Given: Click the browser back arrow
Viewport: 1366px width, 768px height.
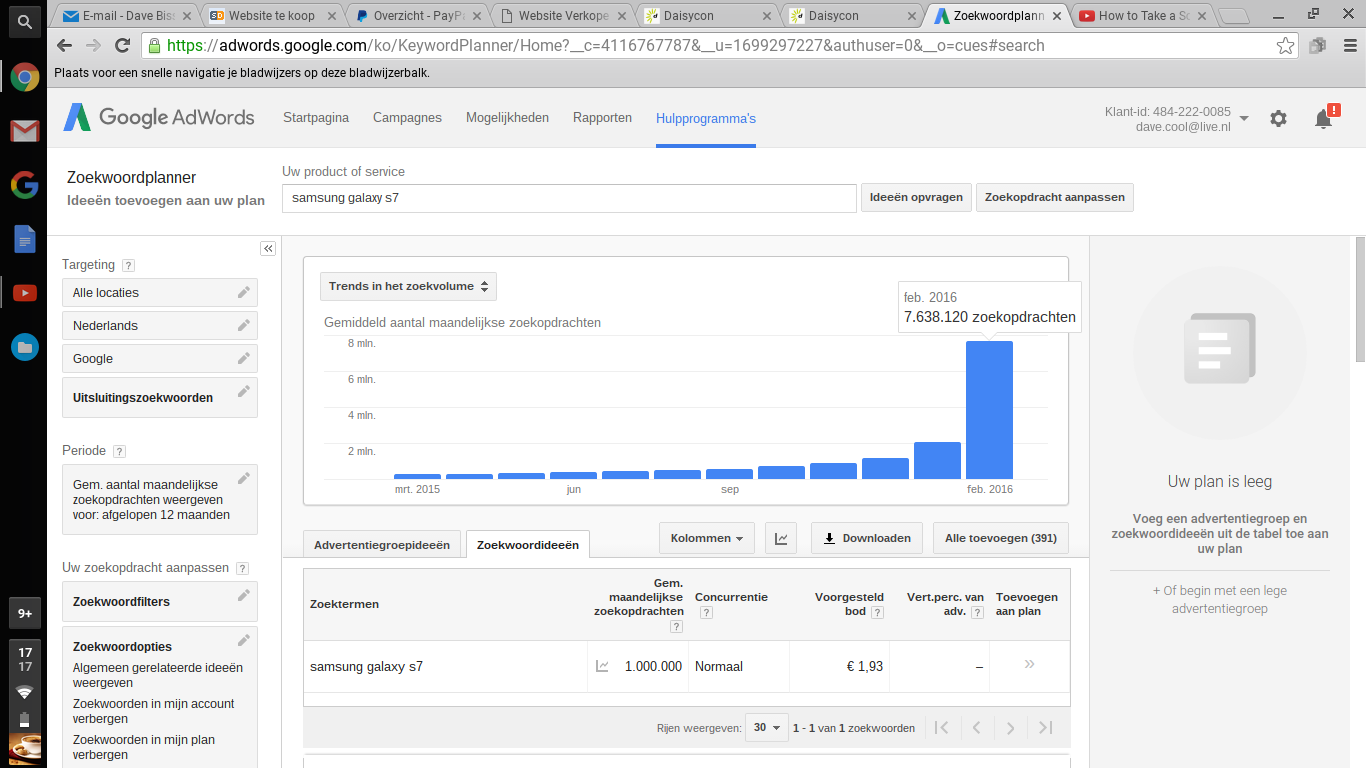Looking at the screenshot, I should click(x=64, y=45).
